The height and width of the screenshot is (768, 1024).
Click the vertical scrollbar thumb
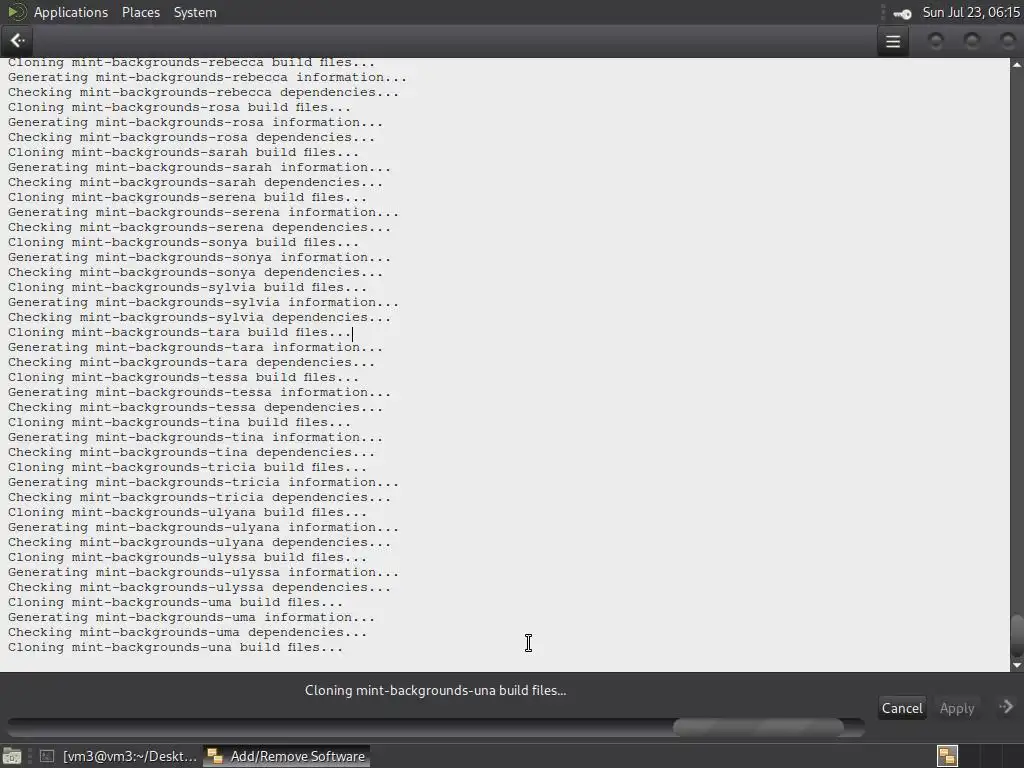click(x=1017, y=635)
